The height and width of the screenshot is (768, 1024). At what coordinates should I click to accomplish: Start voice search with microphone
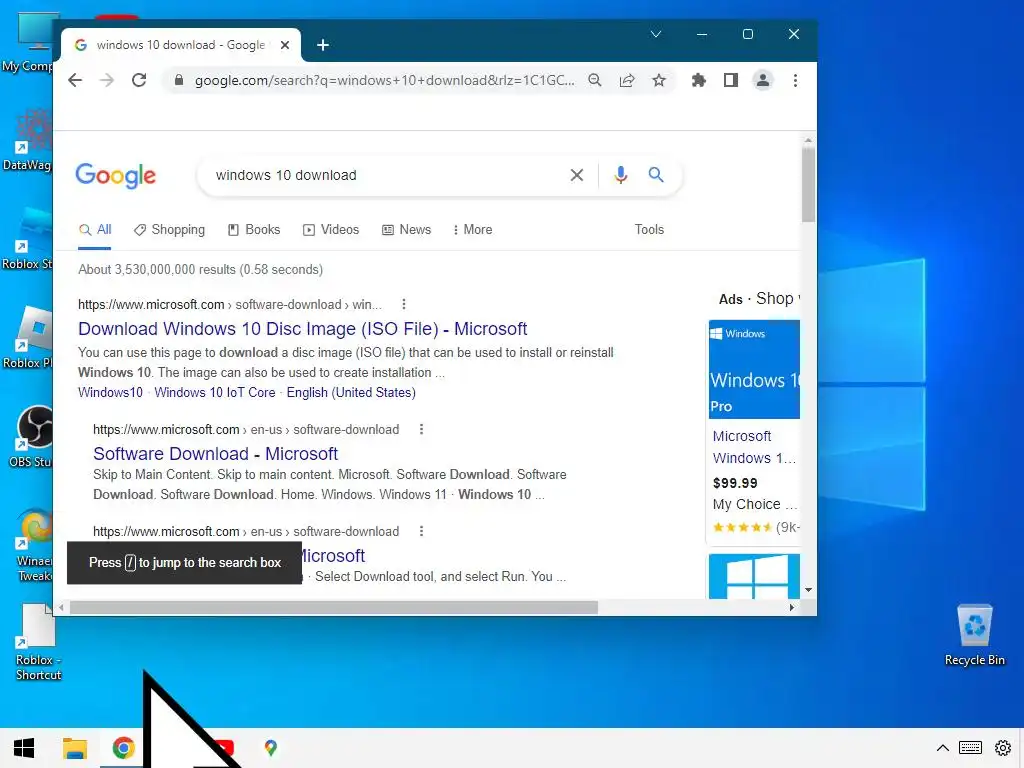[x=620, y=175]
